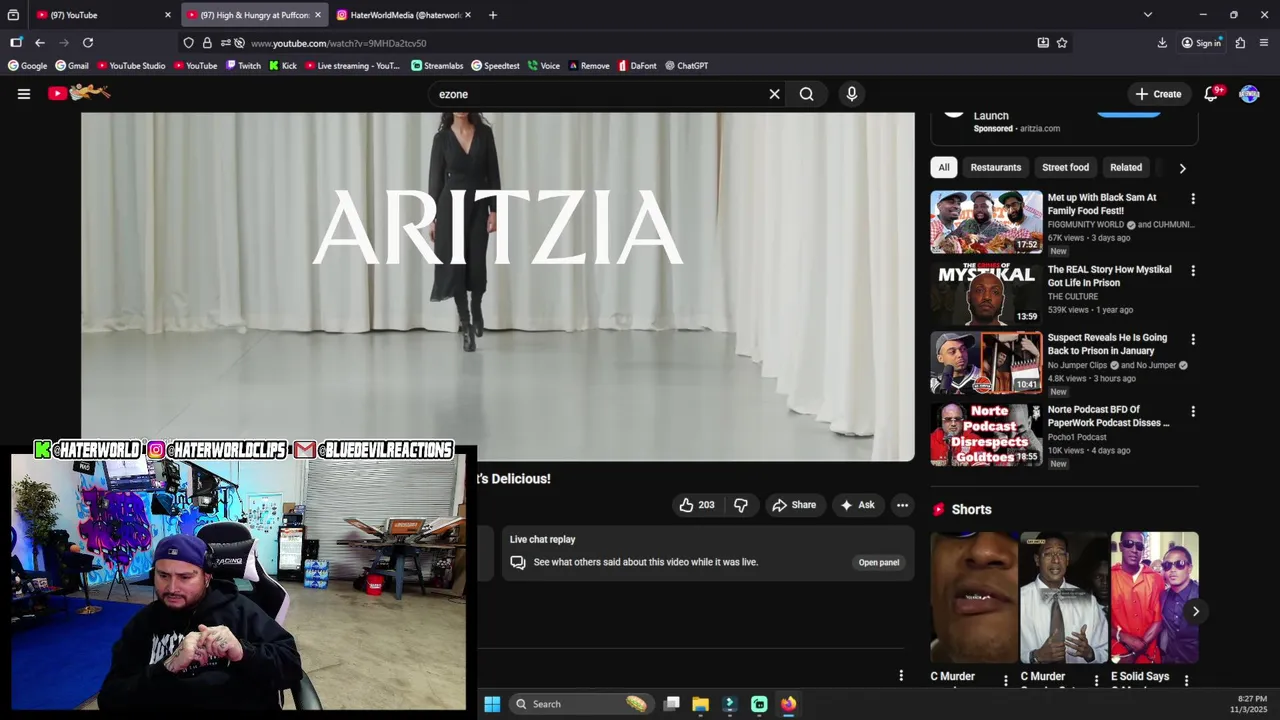The width and height of the screenshot is (1280, 720).
Task: Switch to Firefox in the taskbar
Action: (788, 704)
